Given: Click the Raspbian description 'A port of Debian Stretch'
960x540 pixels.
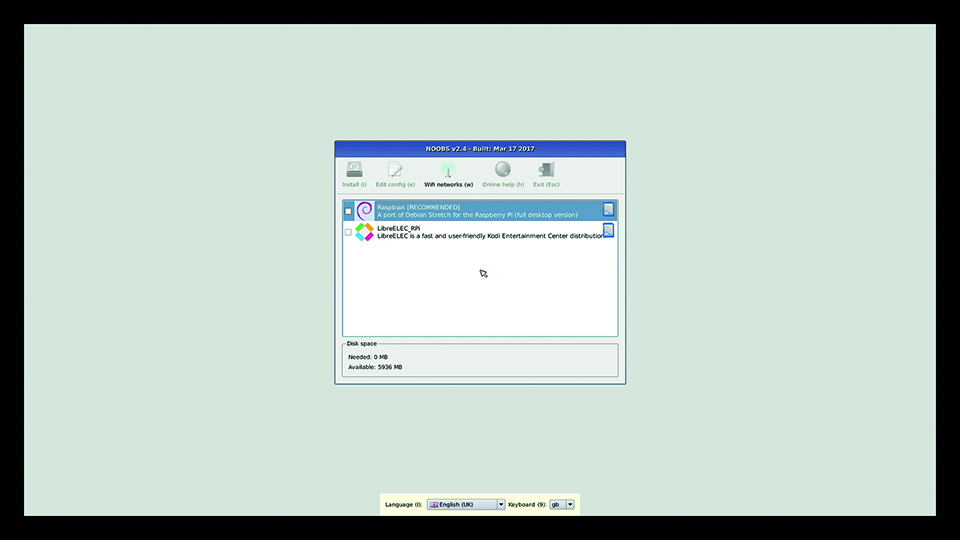Looking at the screenshot, I should 477,215.
